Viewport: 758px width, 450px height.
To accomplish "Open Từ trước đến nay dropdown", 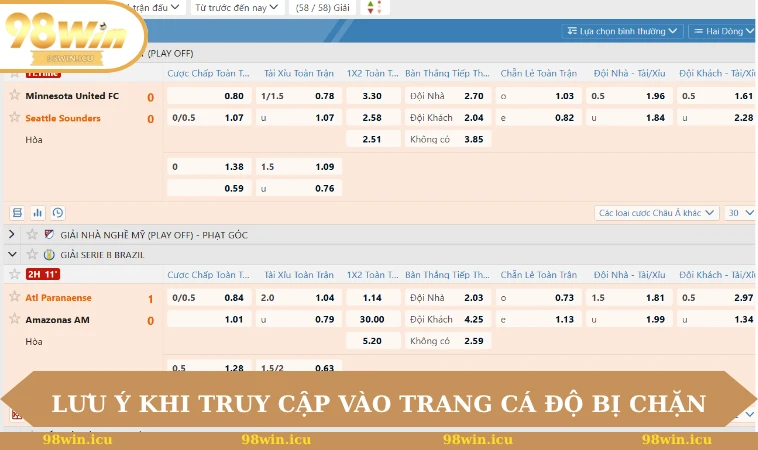I will pyautogui.click(x=236, y=7).
